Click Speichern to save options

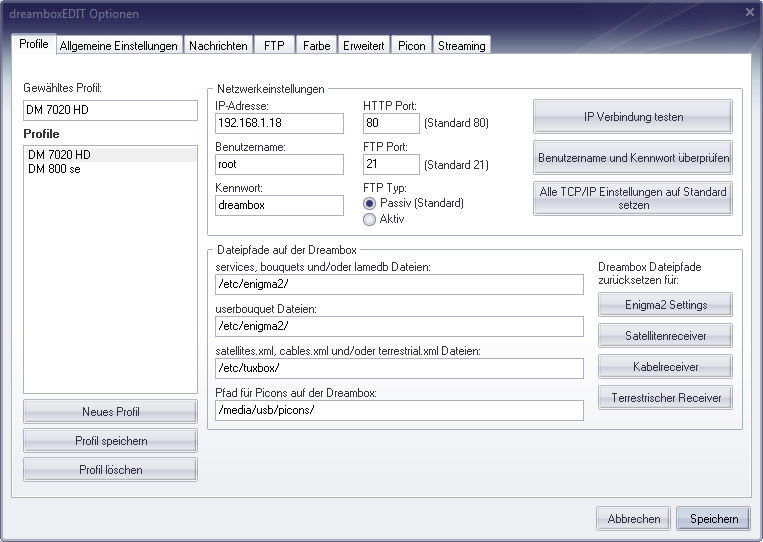713,519
